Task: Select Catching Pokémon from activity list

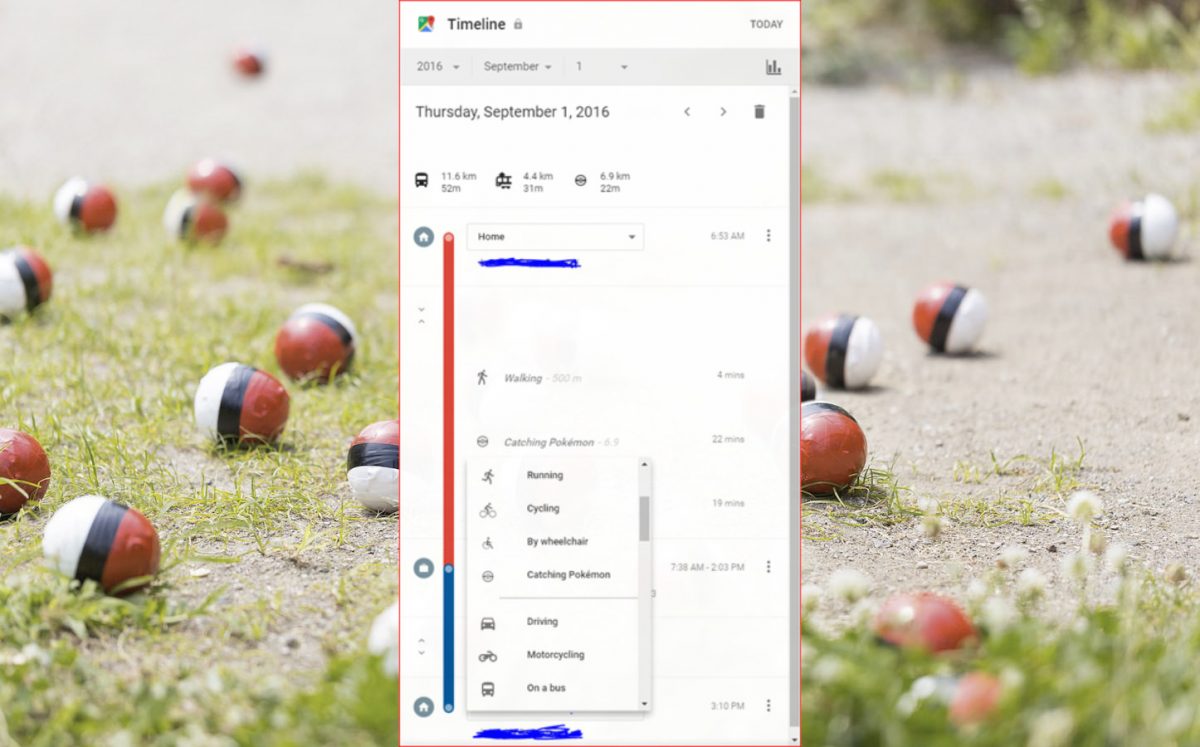Action: 567,575
